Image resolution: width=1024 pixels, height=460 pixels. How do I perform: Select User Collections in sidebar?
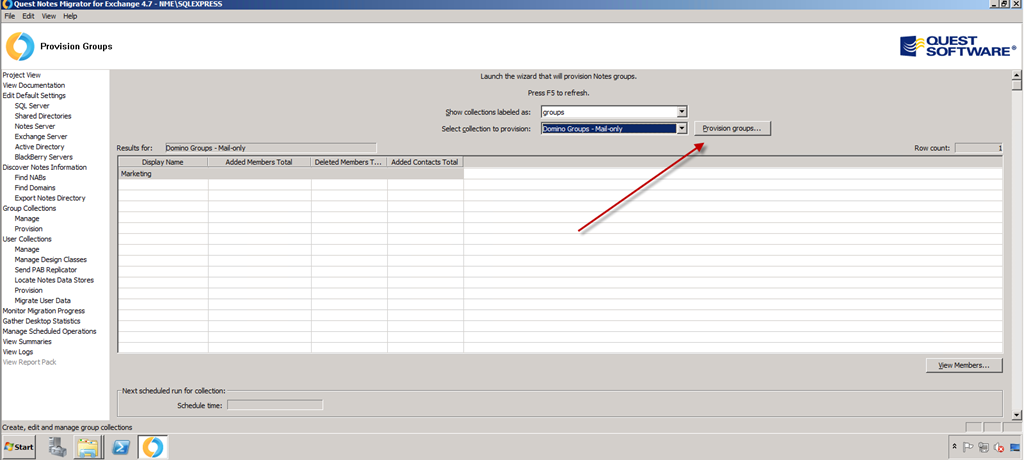click(x=27, y=239)
